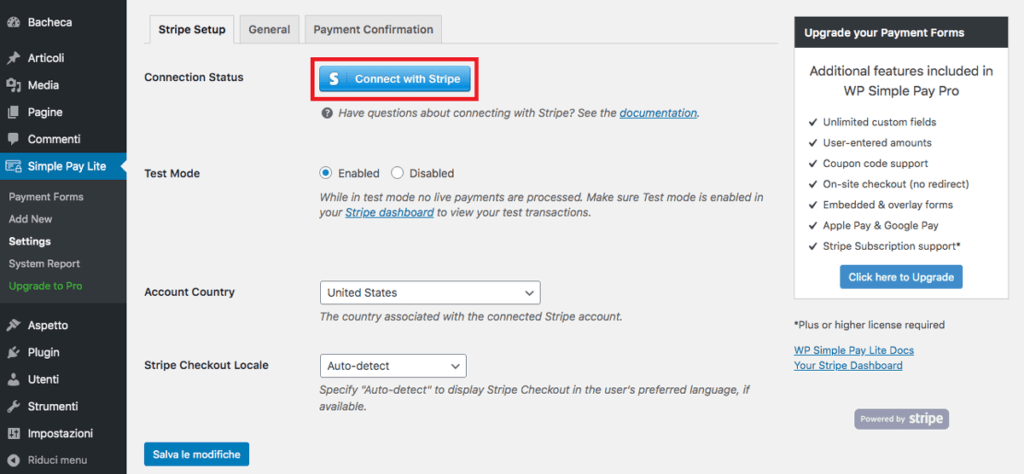
Task: Open Your Stripe Dashboard link
Action: coord(848,366)
